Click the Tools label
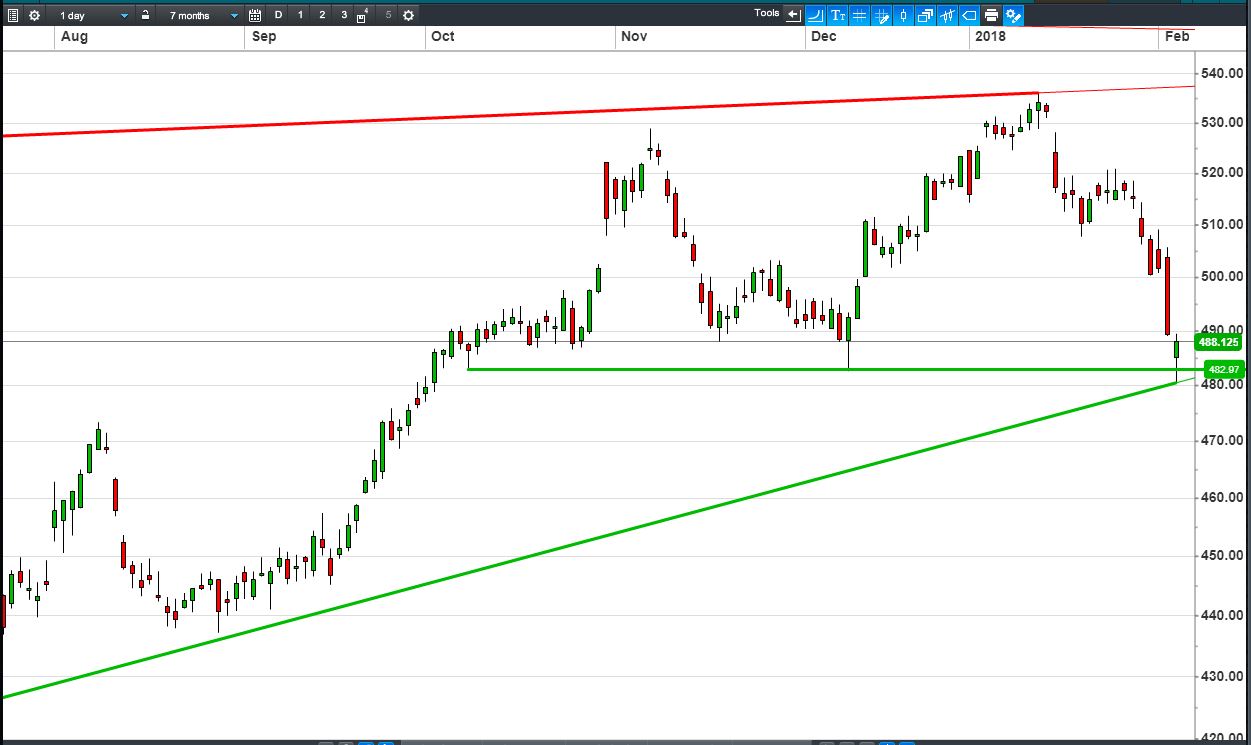 (x=767, y=13)
